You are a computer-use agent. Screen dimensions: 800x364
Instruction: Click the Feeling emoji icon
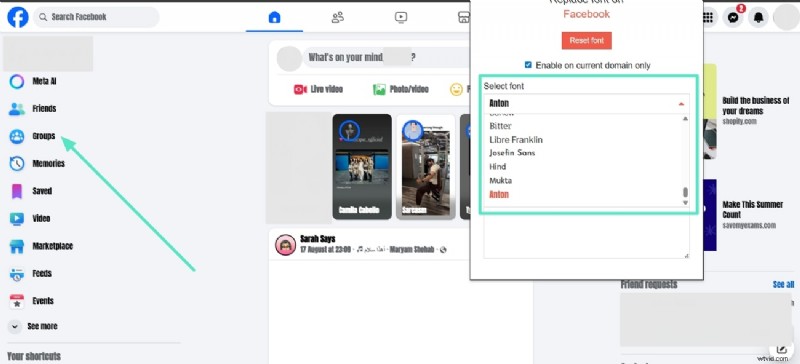click(456, 89)
